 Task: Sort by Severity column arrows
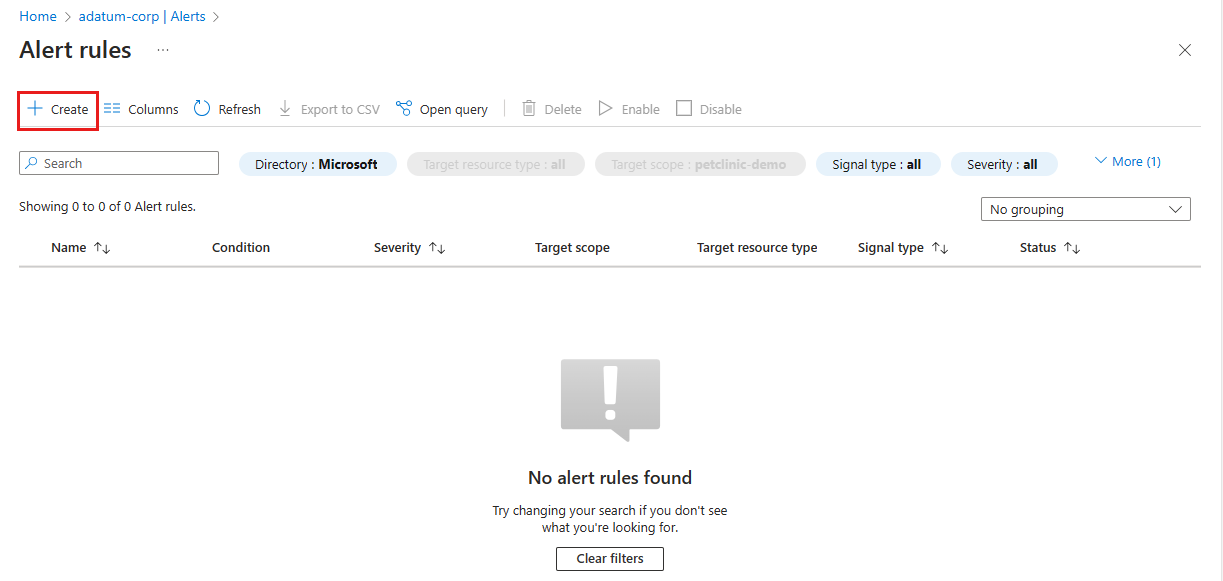tap(436, 248)
